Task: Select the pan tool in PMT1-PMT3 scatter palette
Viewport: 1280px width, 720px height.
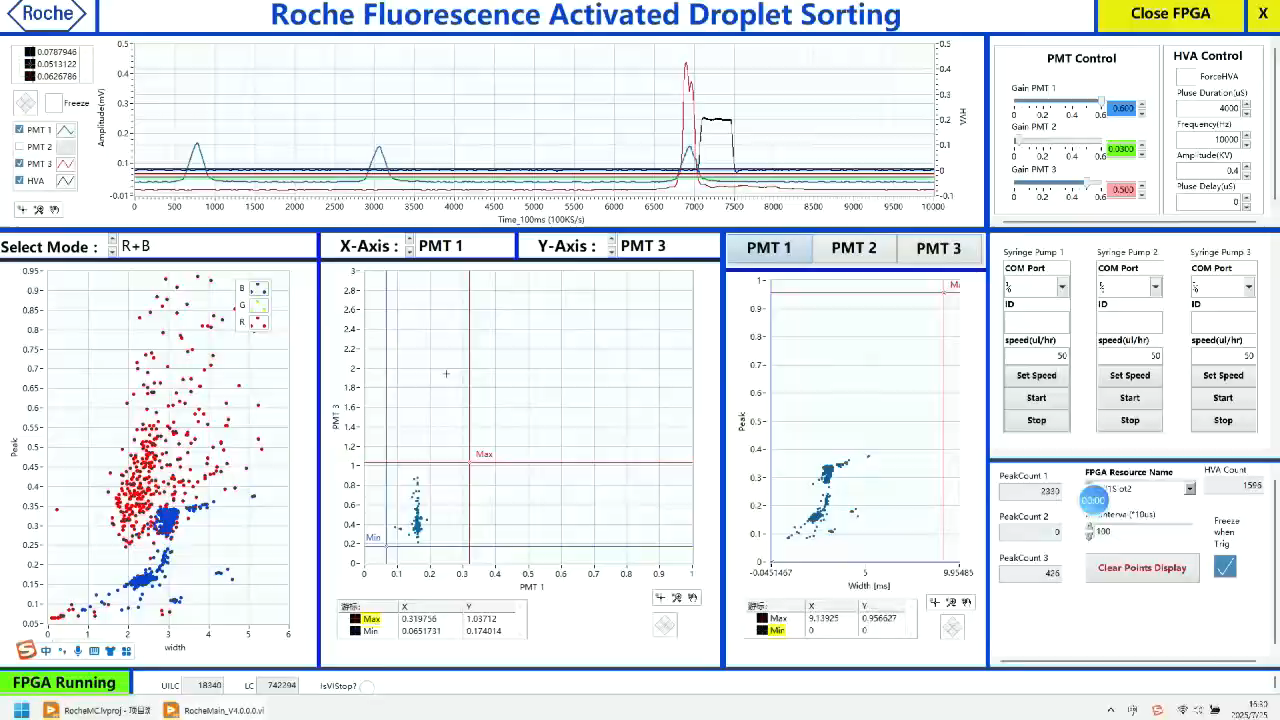Action: 694,597
